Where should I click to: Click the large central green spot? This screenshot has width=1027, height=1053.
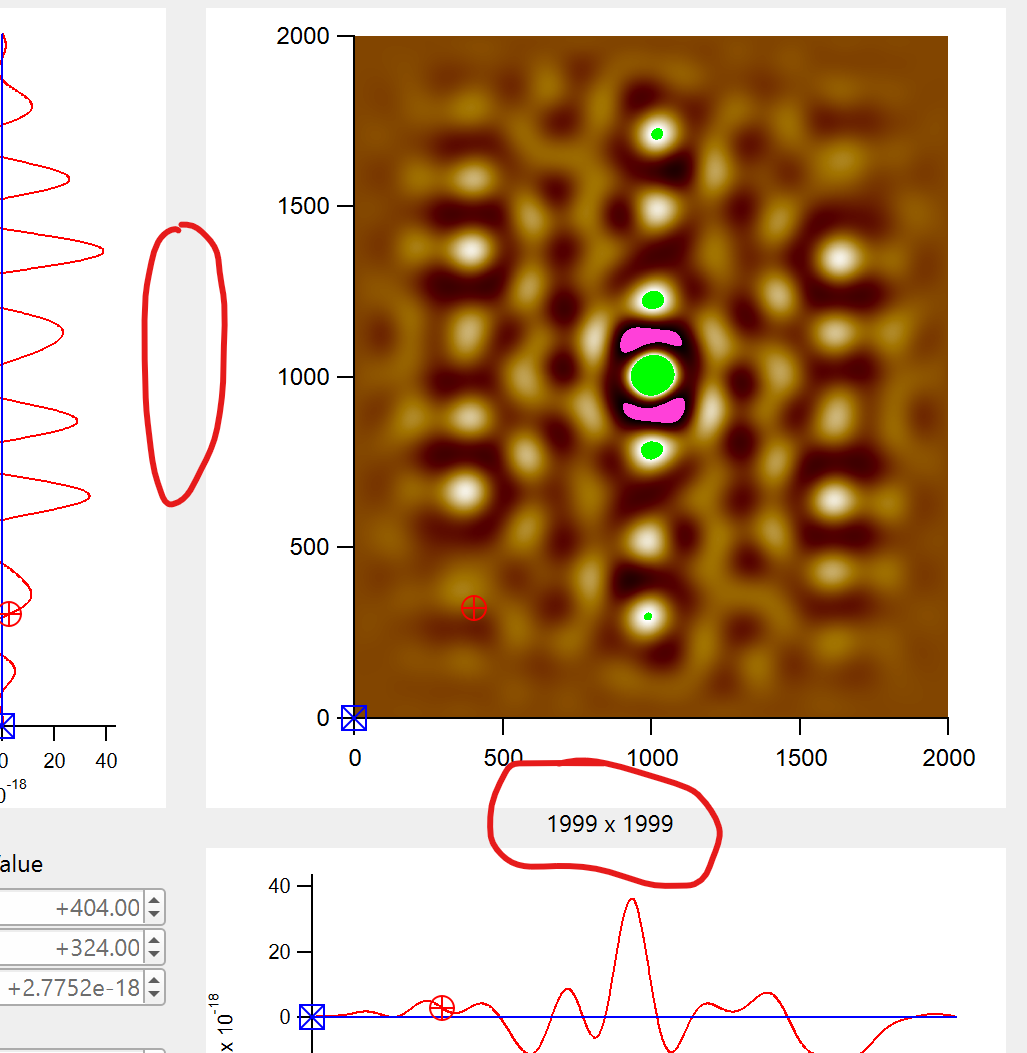pos(653,375)
